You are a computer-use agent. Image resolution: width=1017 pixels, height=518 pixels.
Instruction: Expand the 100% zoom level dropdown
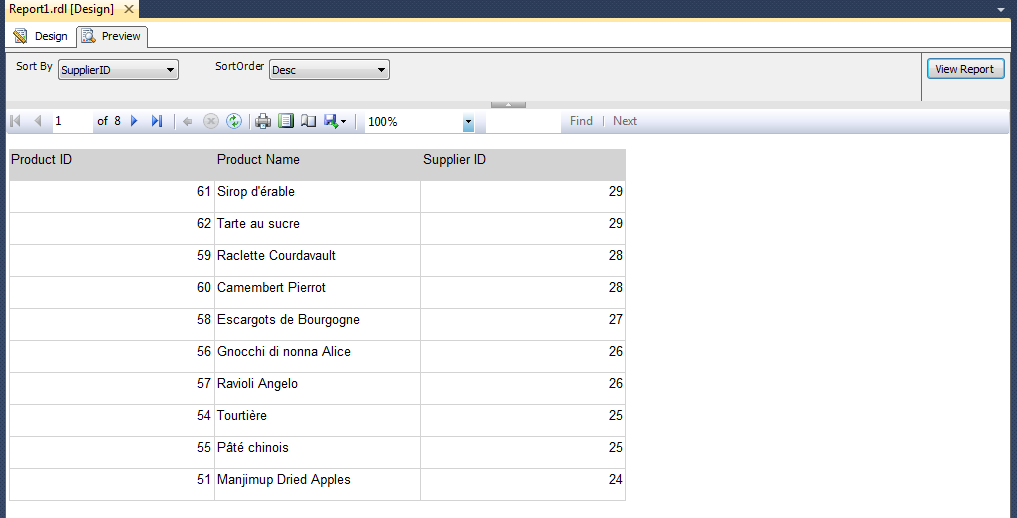pyautogui.click(x=468, y=122)
